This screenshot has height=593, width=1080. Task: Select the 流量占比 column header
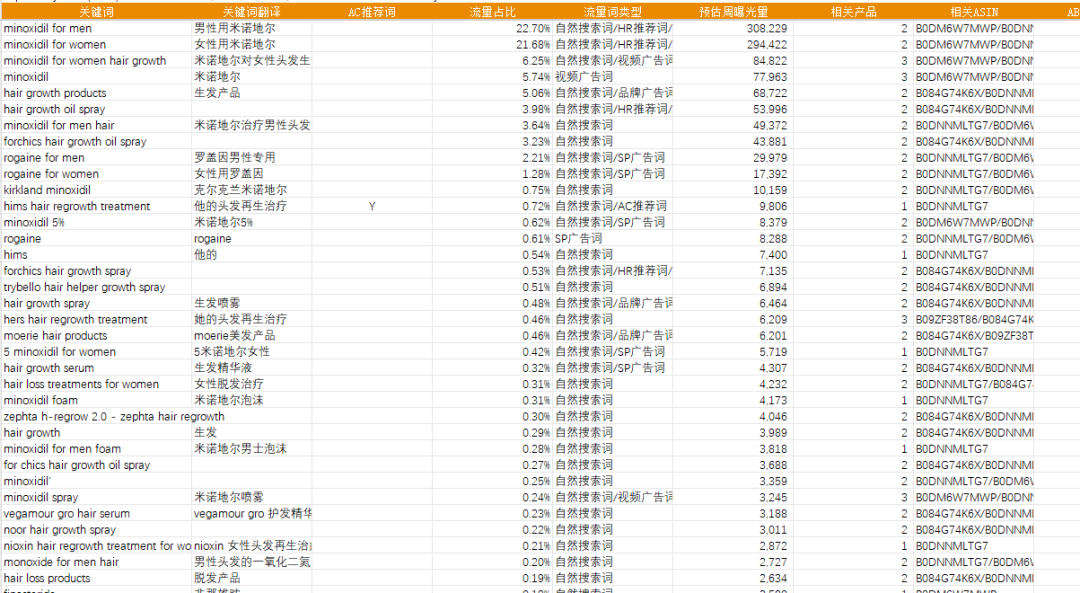(492, 12)
